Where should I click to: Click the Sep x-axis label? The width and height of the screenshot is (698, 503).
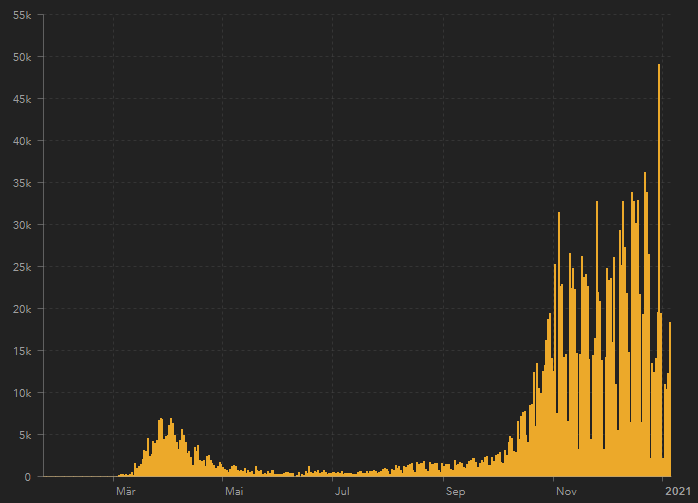coord(455,491)
